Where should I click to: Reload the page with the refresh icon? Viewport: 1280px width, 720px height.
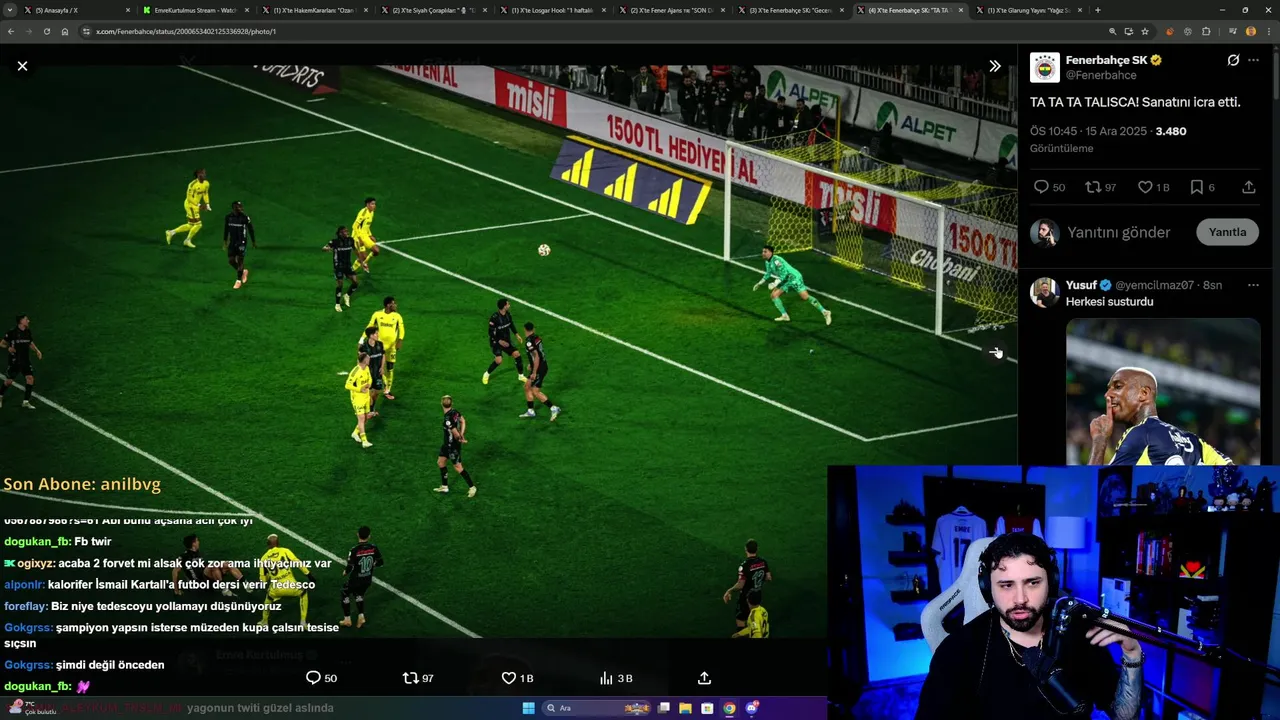[x=46, y=31]
